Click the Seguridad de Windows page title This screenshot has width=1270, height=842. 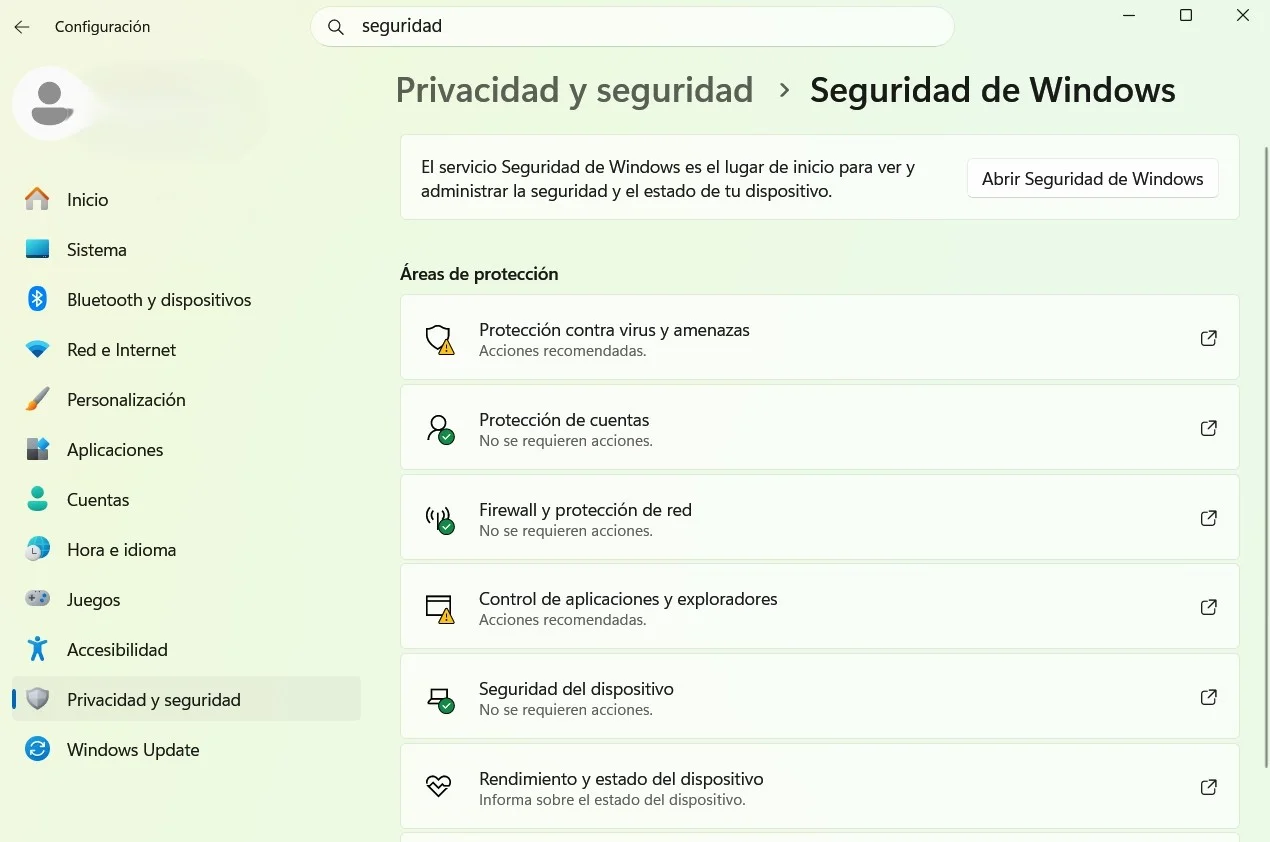click(x=993, y=90)
